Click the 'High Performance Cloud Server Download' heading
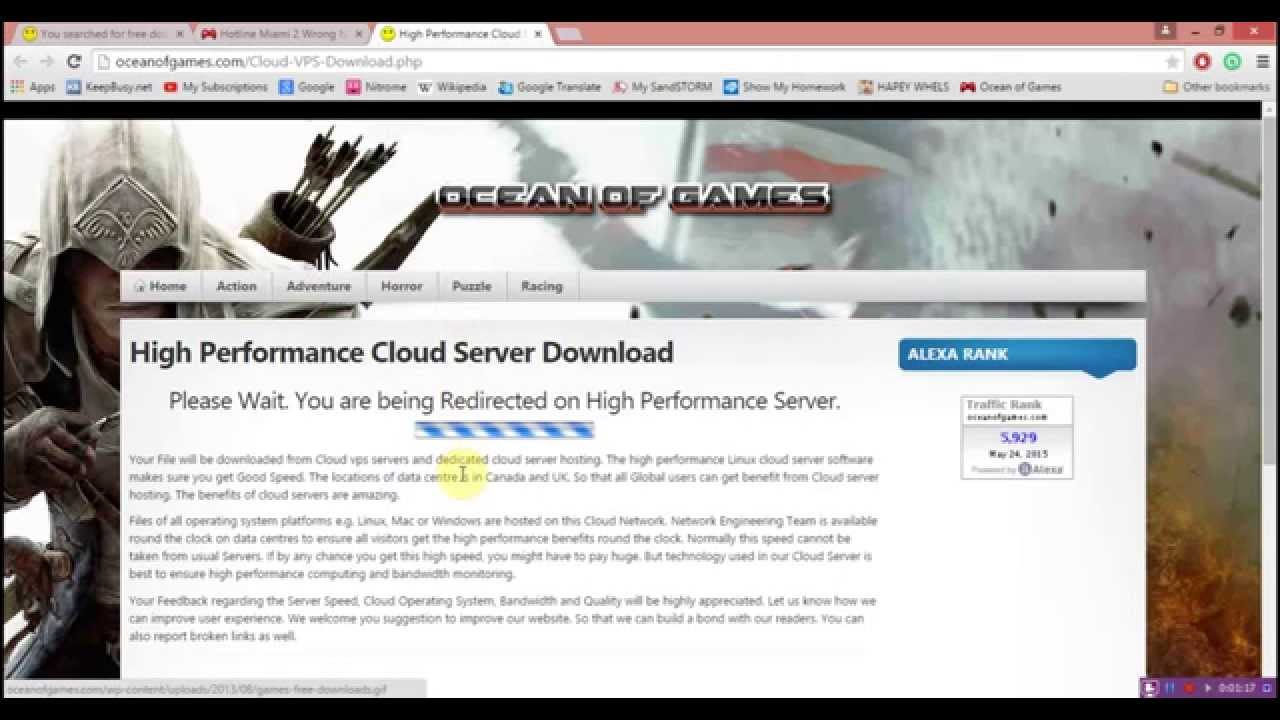Viewport: 1280px width, 720px height. click(x=402, y=352)
